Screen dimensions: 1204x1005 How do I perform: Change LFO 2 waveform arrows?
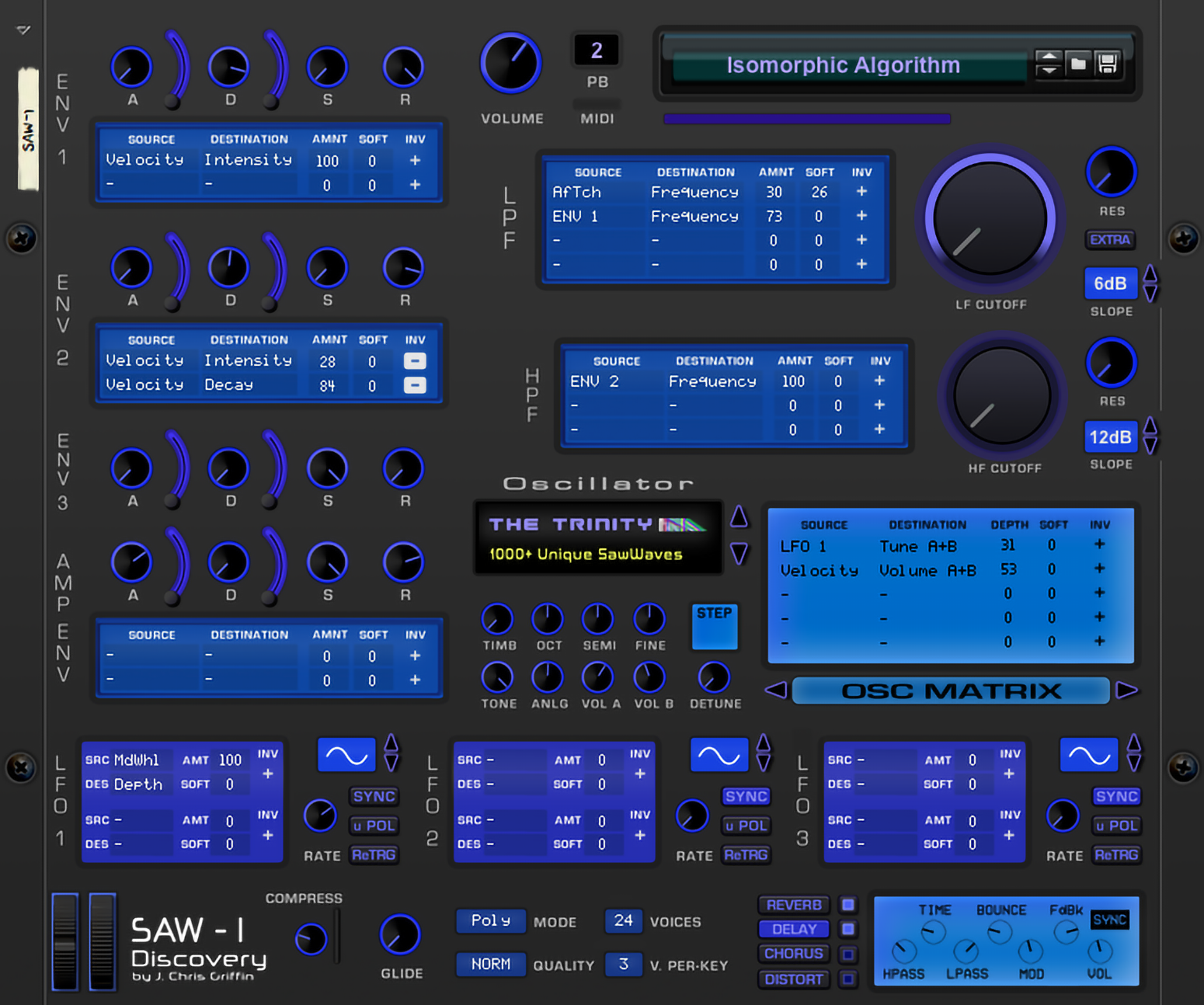(764, 753)
